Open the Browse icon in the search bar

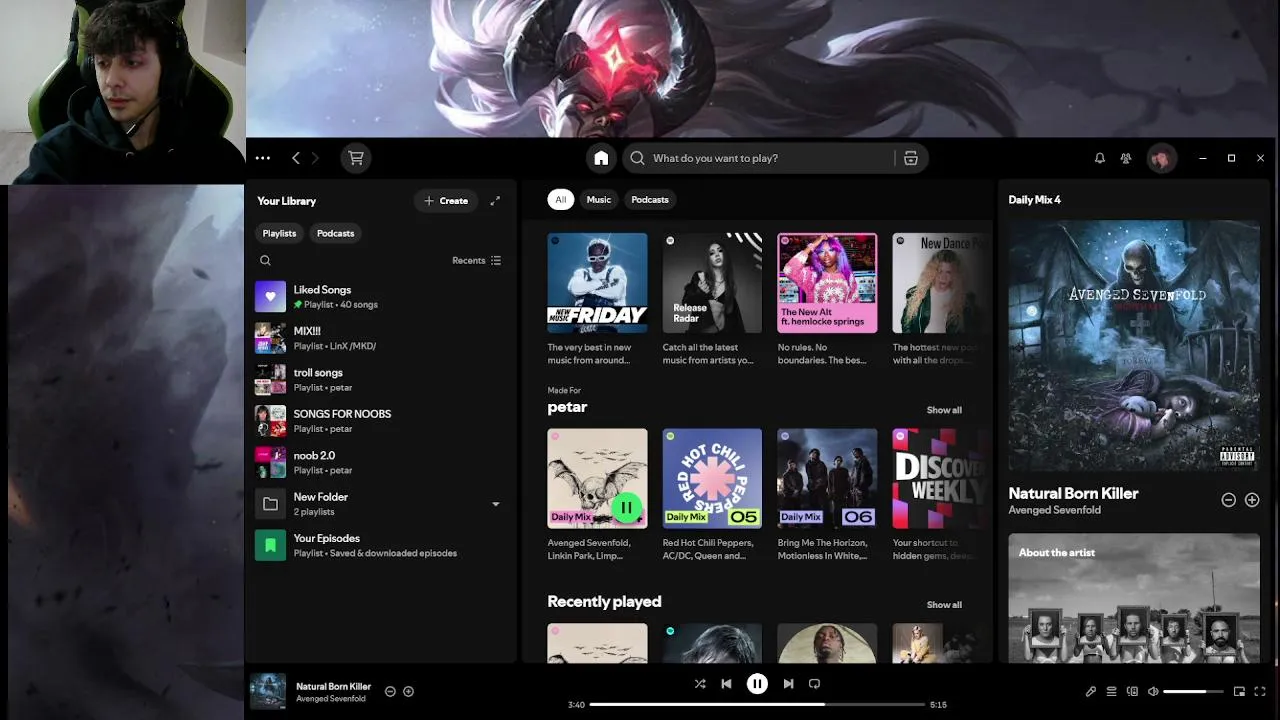click(x=910, y=158)
